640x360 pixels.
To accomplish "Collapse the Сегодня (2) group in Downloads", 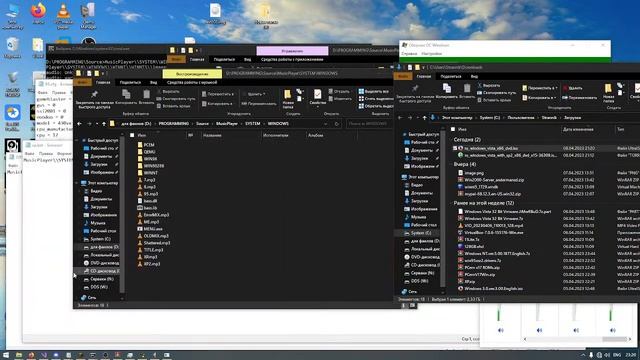I will [451, 140].
